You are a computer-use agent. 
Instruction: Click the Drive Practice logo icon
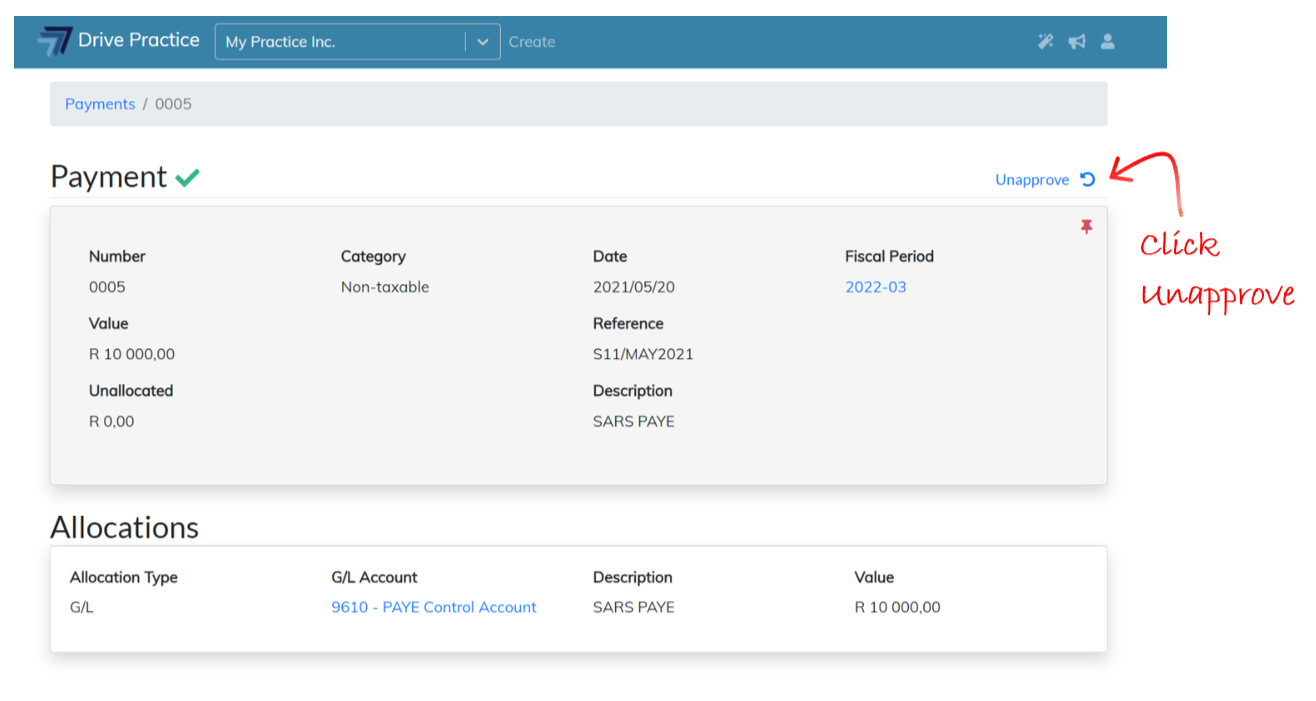click(x=54, y=41)
